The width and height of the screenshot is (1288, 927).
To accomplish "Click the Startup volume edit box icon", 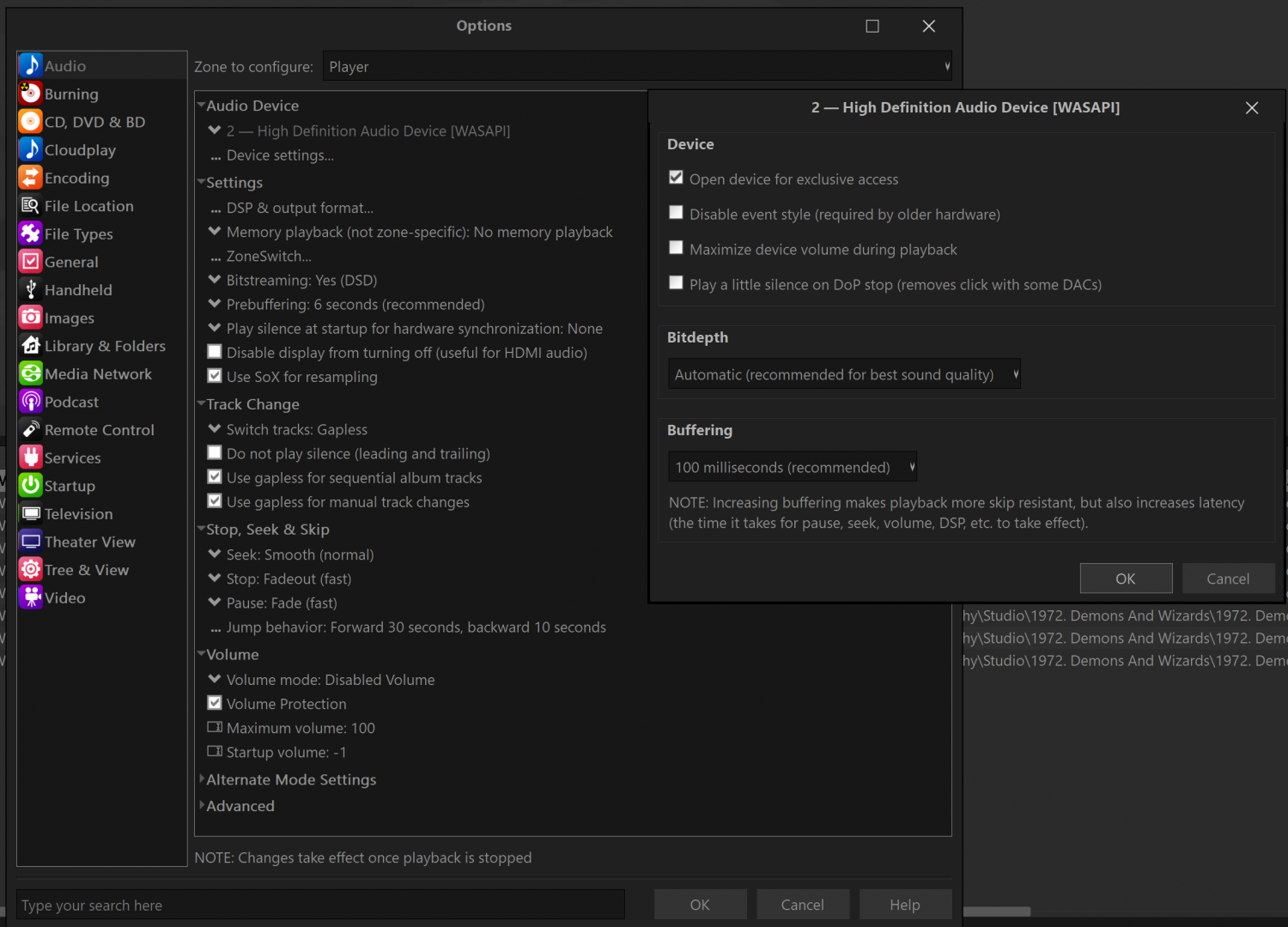I will pyautogui.click(x=215, y=751).
